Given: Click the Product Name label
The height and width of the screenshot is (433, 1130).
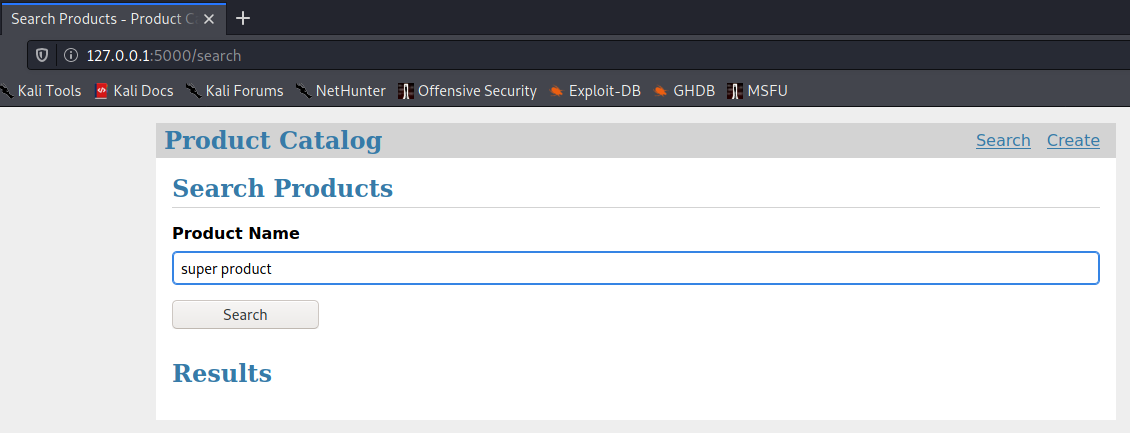Looking at the screenshot, I should point(236,233).
